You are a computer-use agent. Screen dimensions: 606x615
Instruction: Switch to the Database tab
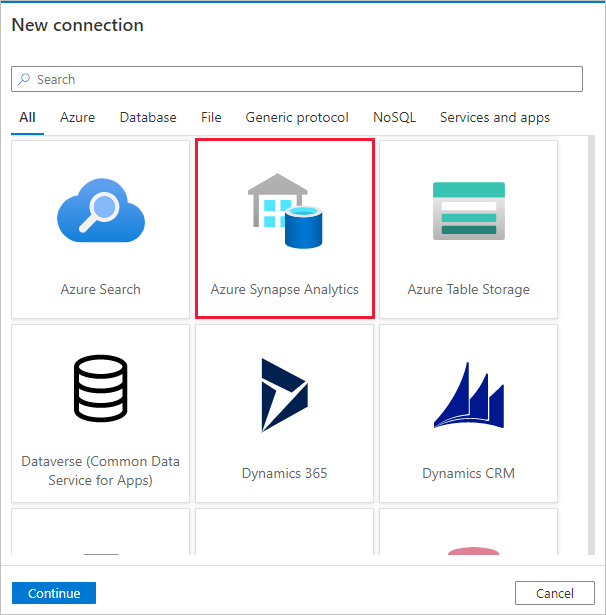[148, 117]
